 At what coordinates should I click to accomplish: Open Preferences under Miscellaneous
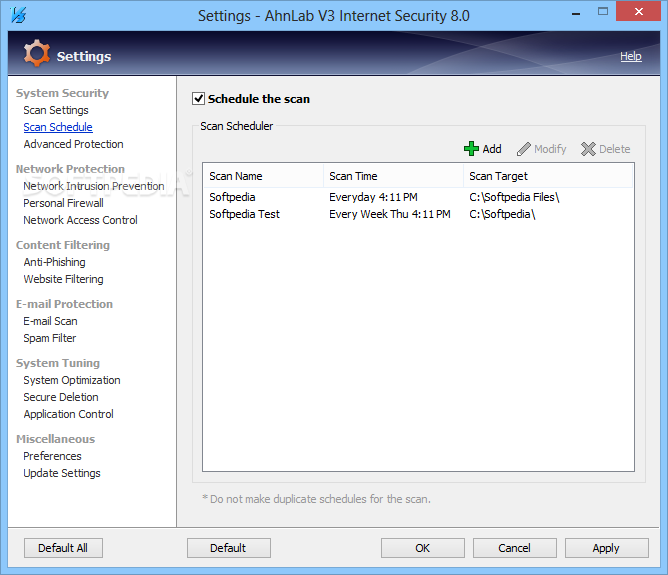pos(52,456)
